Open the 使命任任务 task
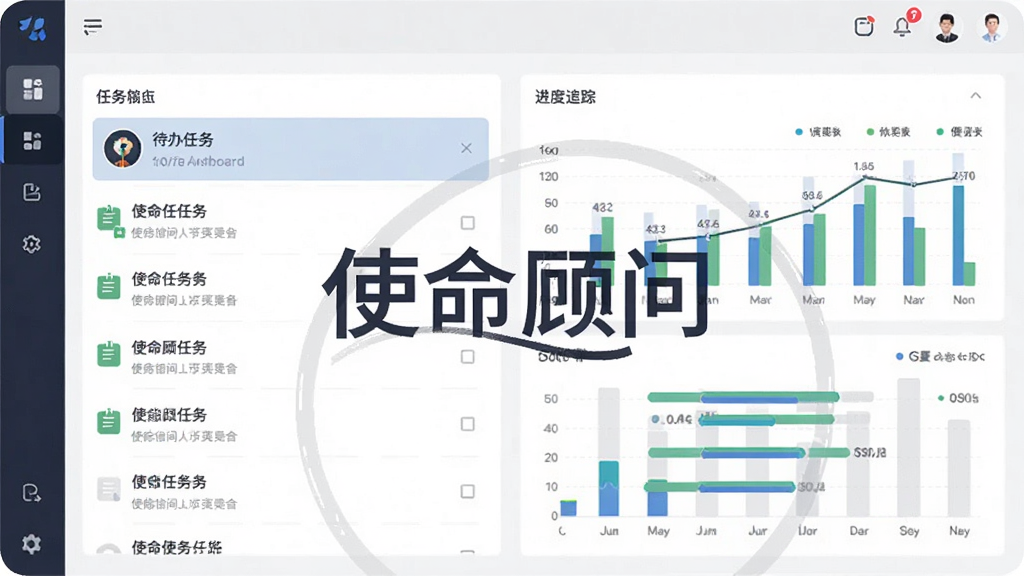 click(x=169, y=211)
